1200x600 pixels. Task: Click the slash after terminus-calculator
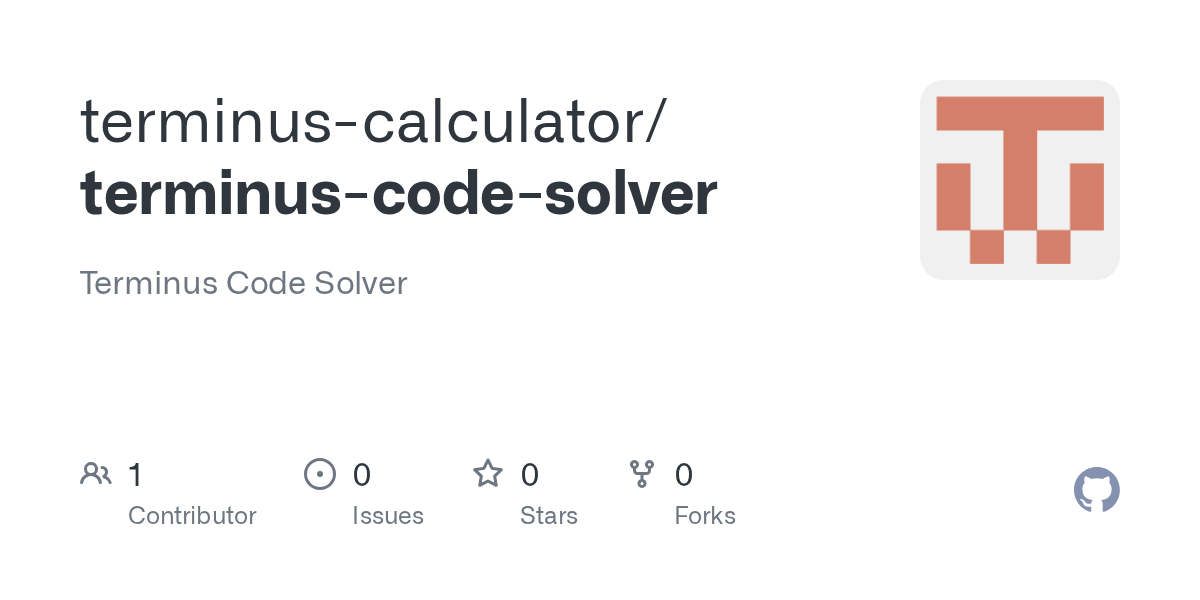[655, 121]
